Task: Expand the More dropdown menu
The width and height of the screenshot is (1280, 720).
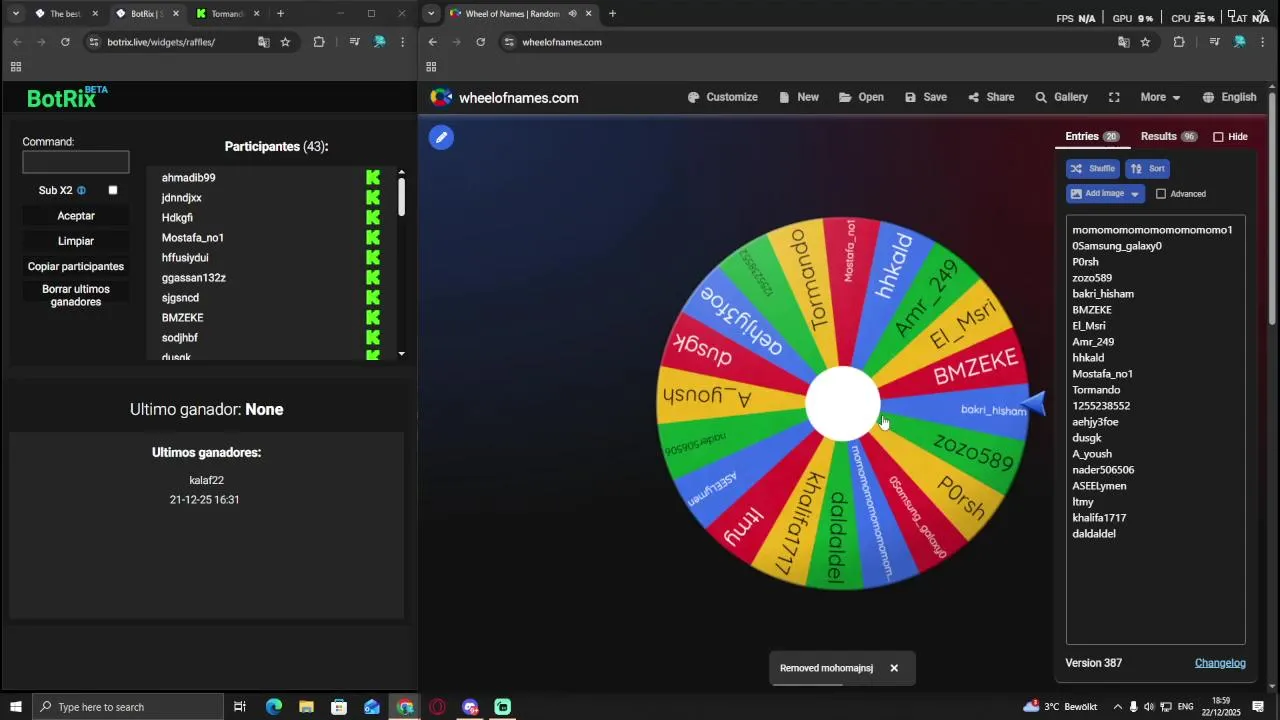Action: click(1160, 97)
